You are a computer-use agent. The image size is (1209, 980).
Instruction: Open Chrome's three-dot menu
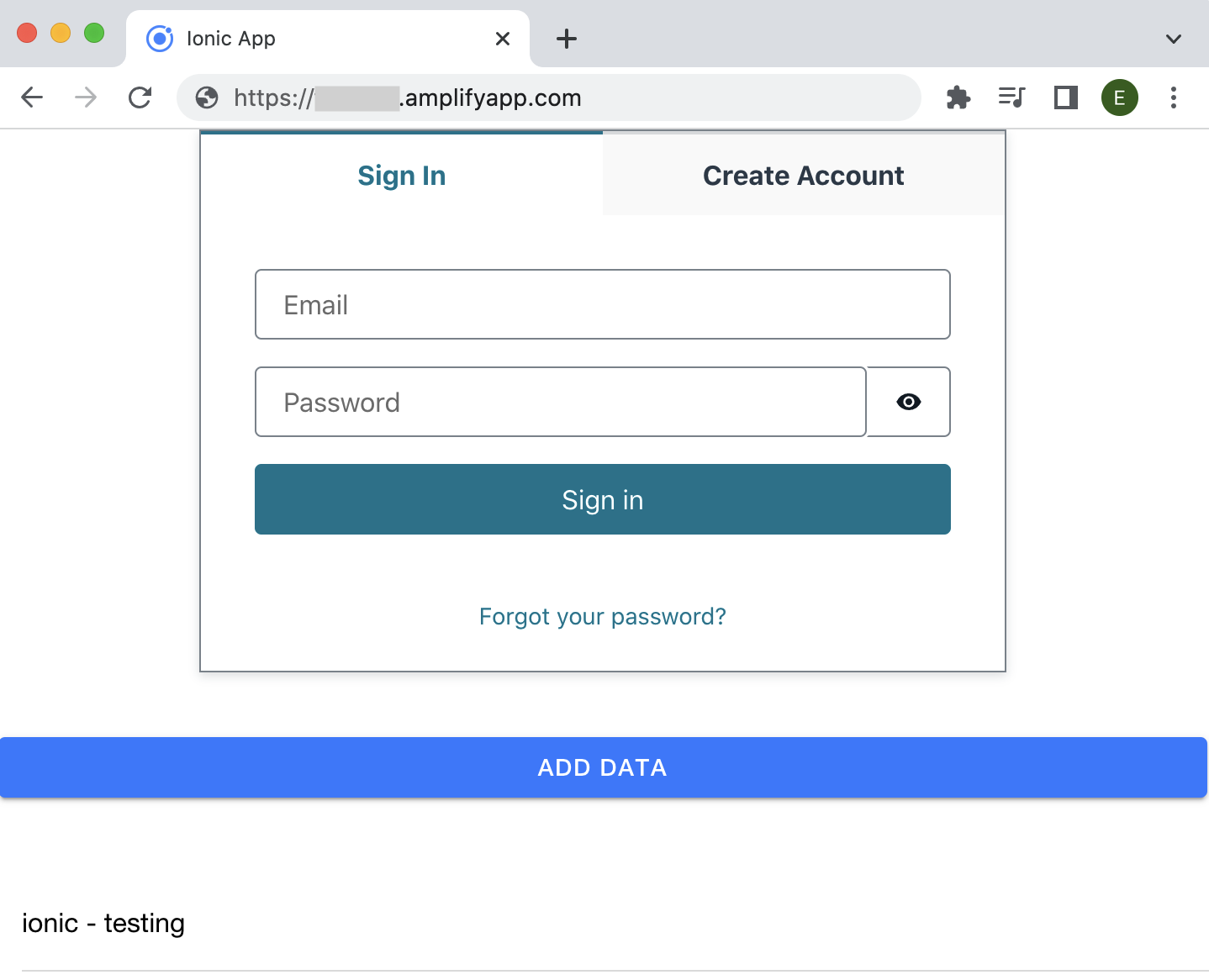[1174, 97]
